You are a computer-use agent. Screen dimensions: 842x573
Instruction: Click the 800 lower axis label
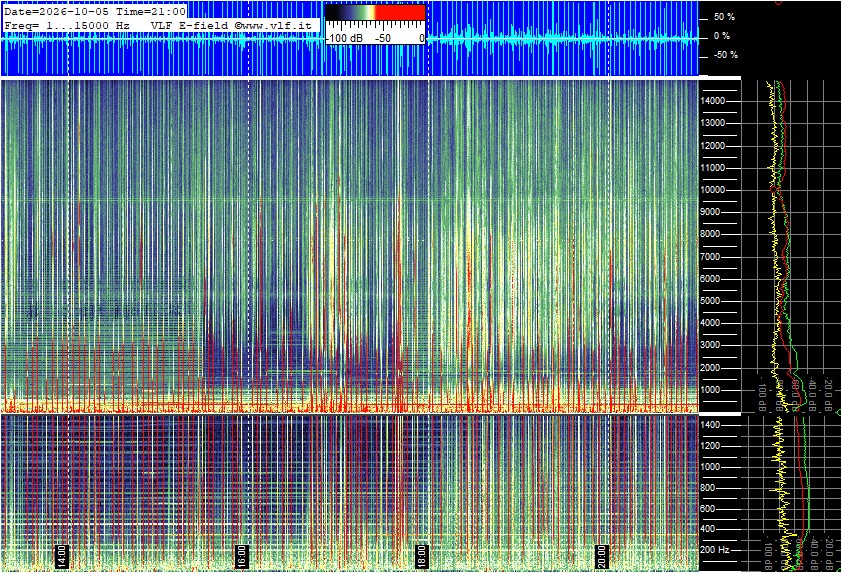[708, 488]
